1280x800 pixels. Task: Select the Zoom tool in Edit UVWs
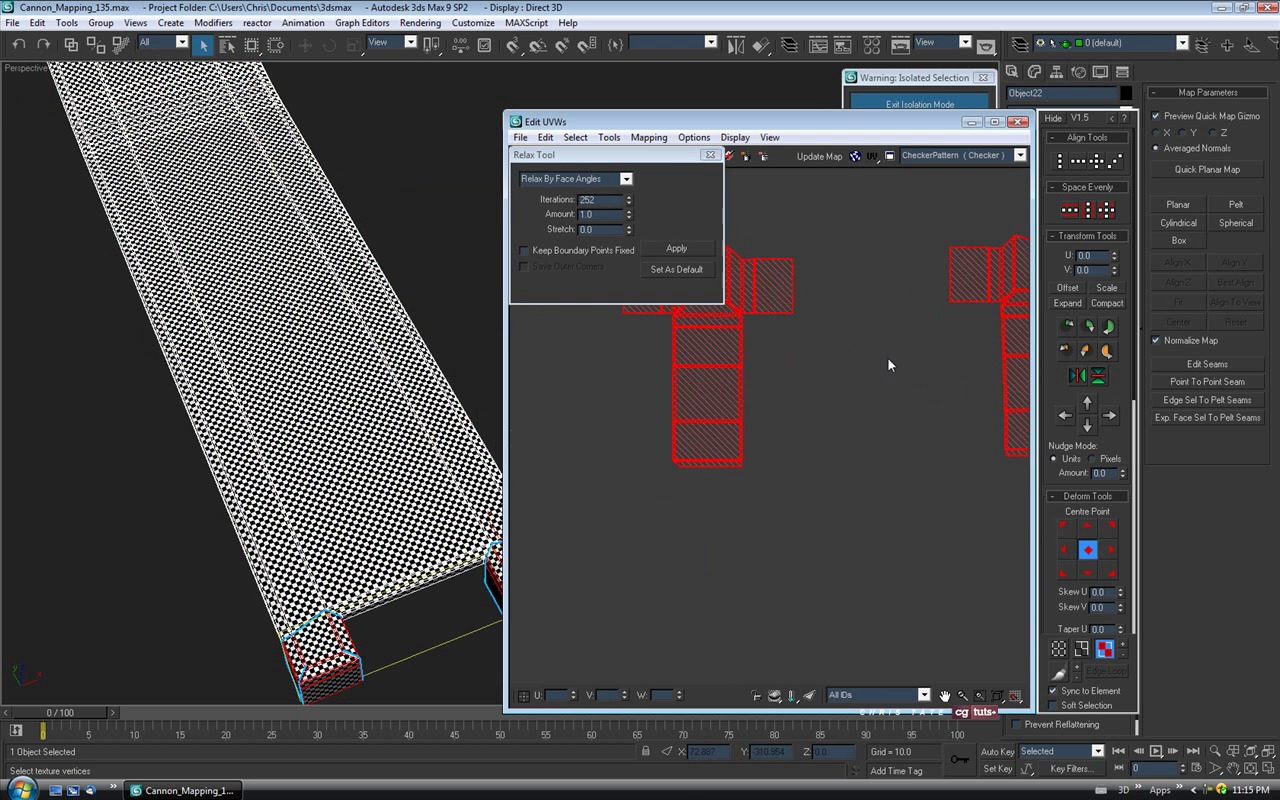[x=962, y=696]
